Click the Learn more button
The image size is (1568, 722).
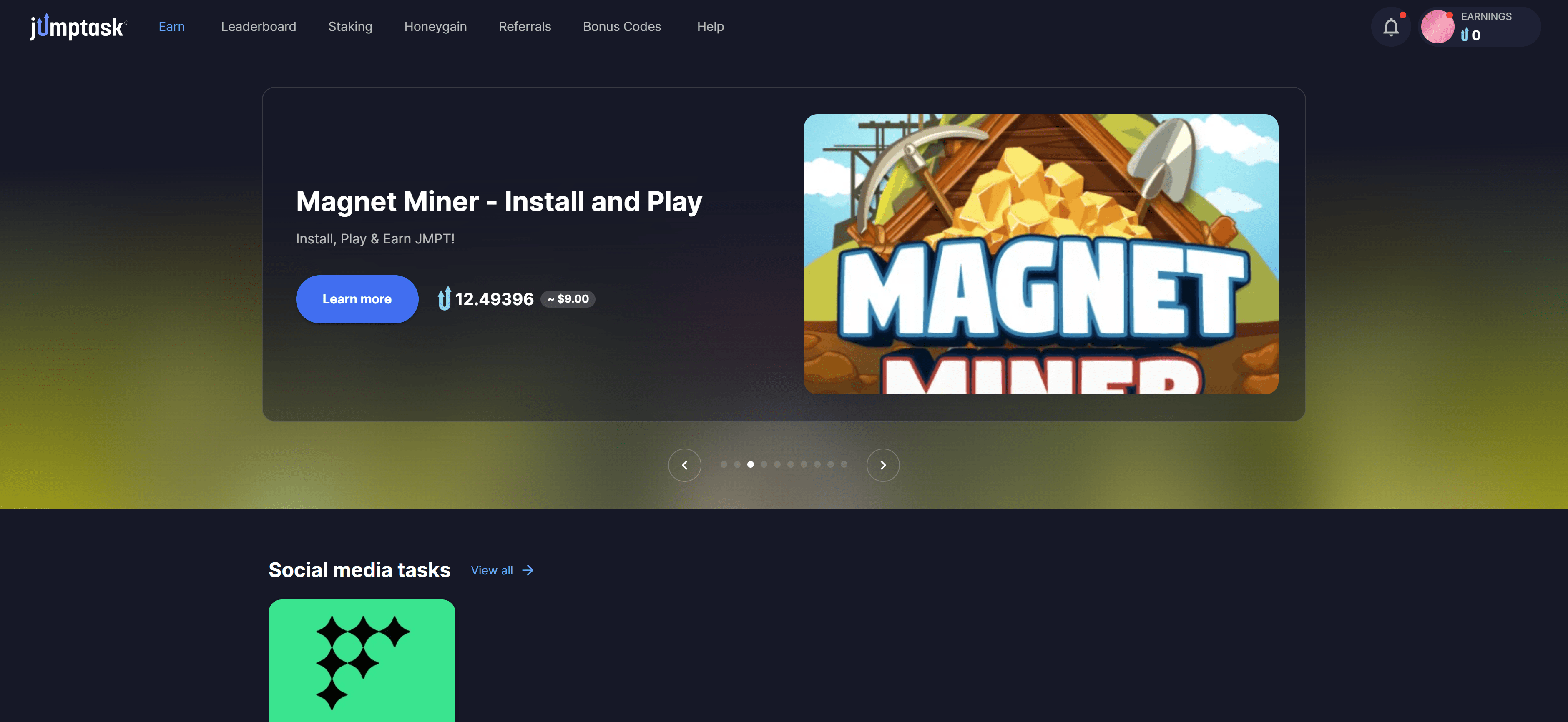[x=357, y=298]
